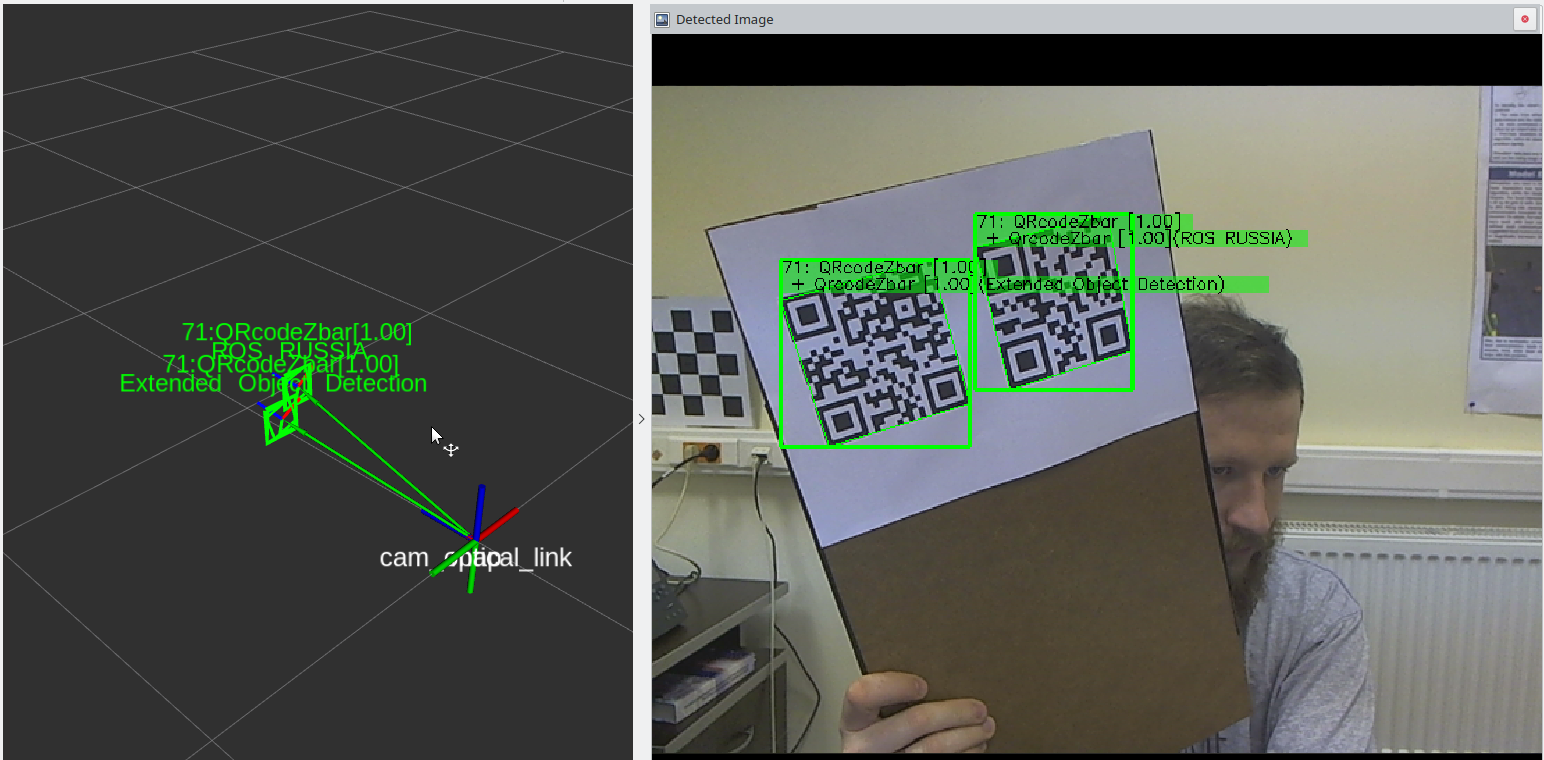Click the Detected Image window icon

pyautogui.click(x=662, y=19)
